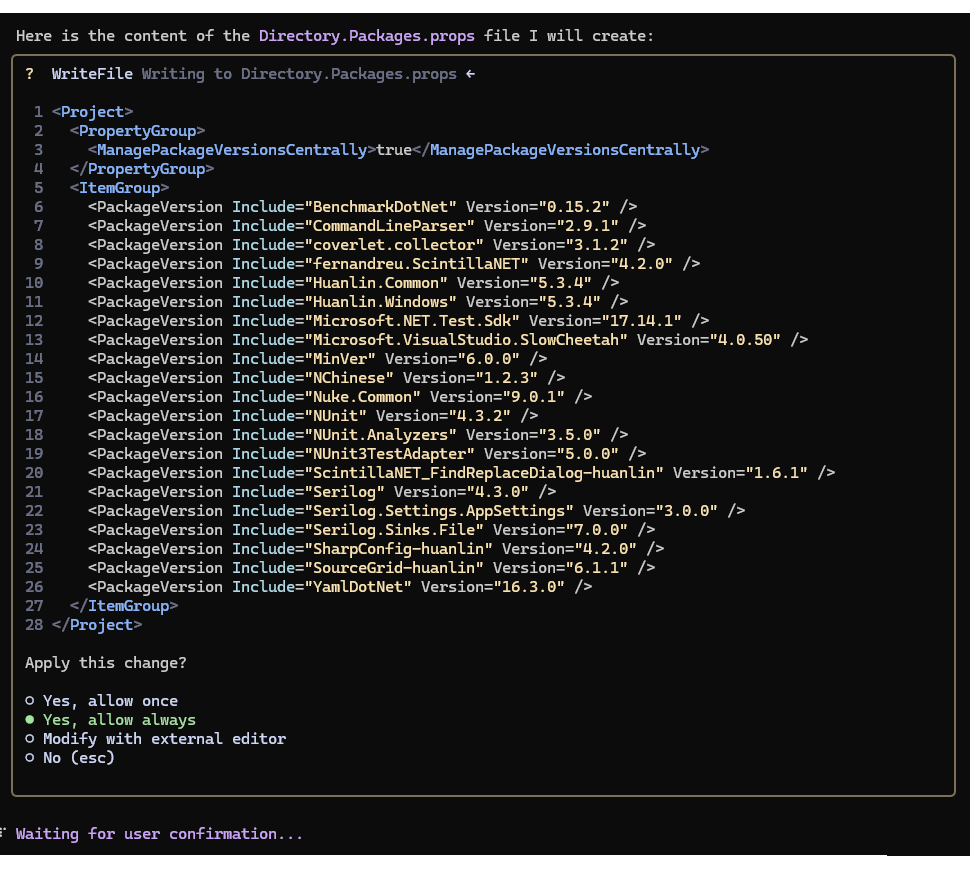The height and width of the screenshot is (871, 970).
Task: Pick the "No (esc)" option
Action: 70,758
